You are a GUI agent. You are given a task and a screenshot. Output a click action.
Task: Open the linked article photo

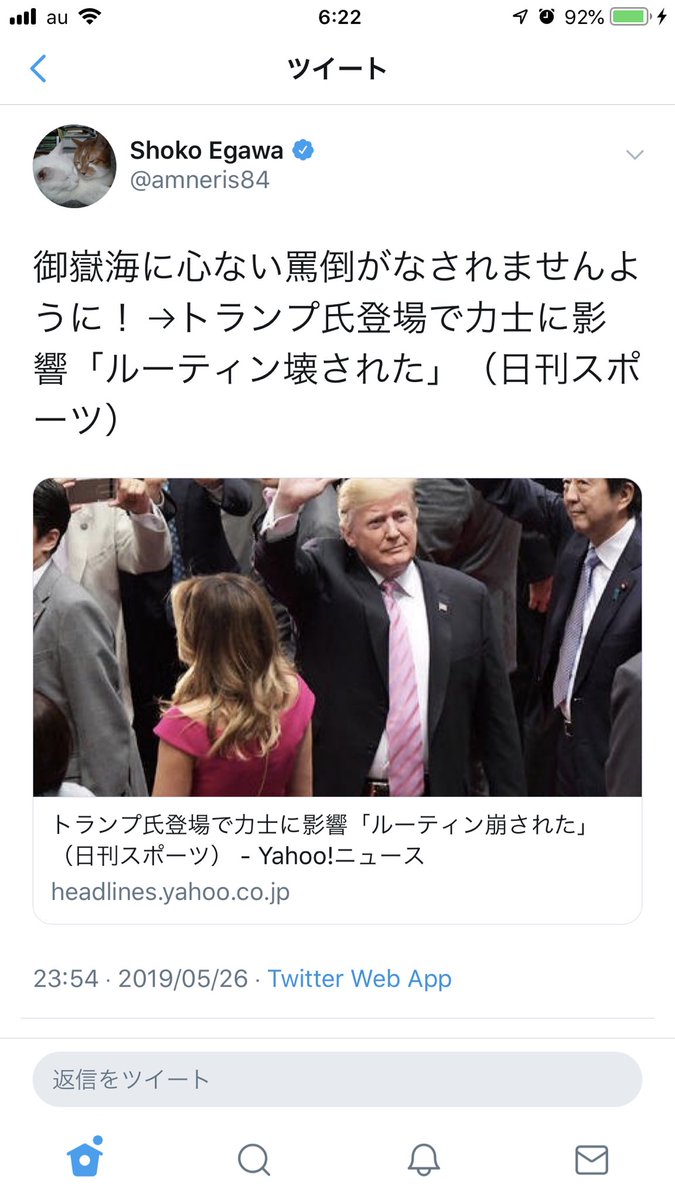click(x=337, y=637)
